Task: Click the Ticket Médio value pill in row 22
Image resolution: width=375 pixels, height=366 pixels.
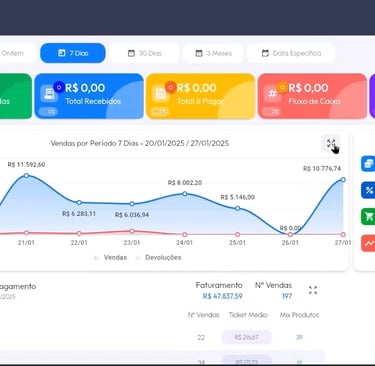Action: (x=247, y=337)
